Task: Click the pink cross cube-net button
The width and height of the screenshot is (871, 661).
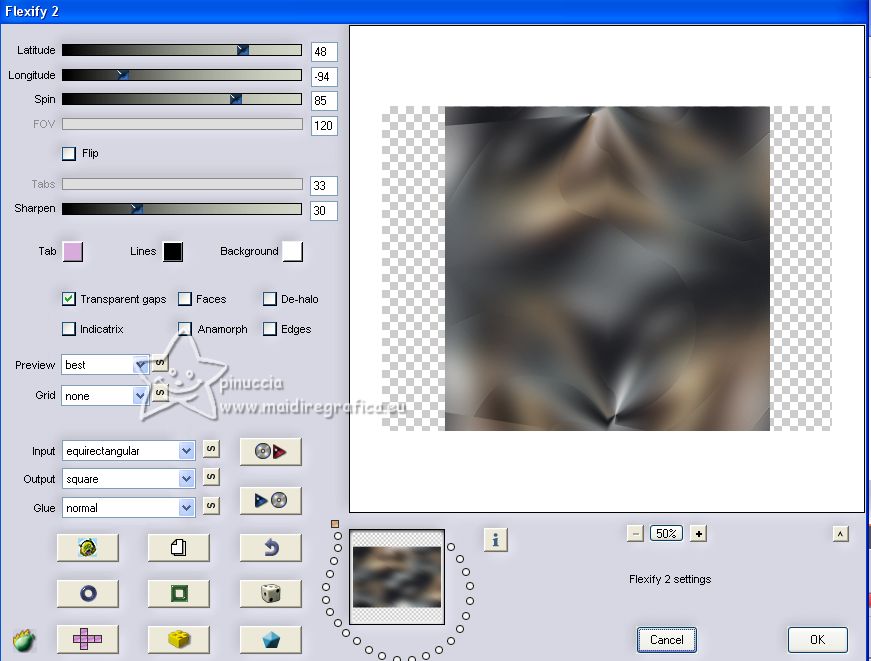Action: point(88,639)
